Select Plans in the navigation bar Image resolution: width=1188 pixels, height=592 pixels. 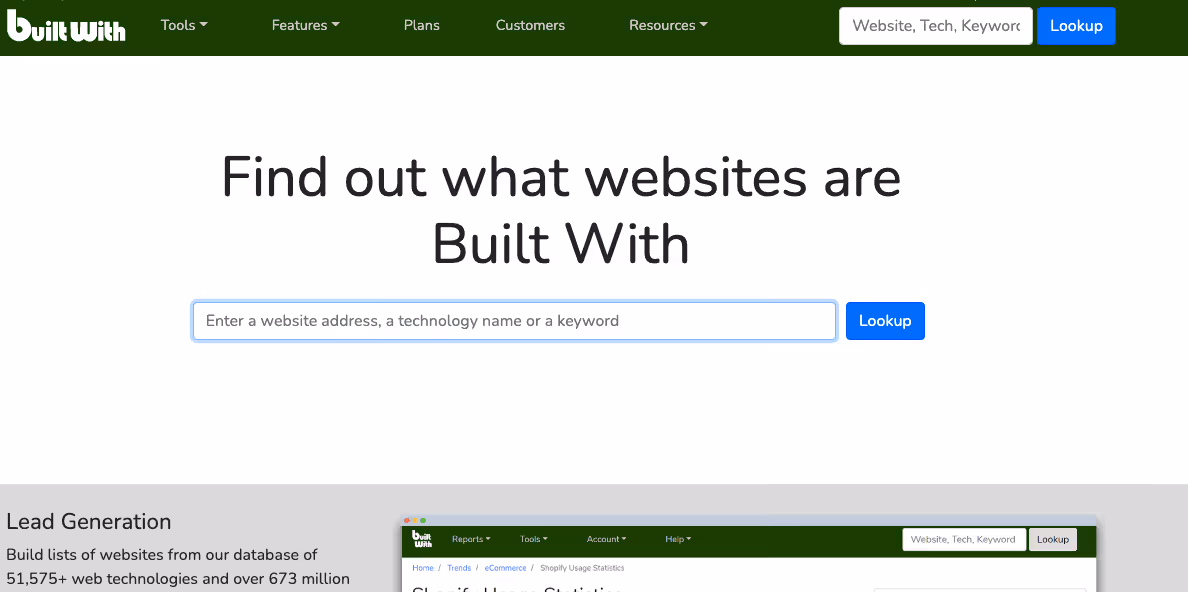click(x=421, y=25)
